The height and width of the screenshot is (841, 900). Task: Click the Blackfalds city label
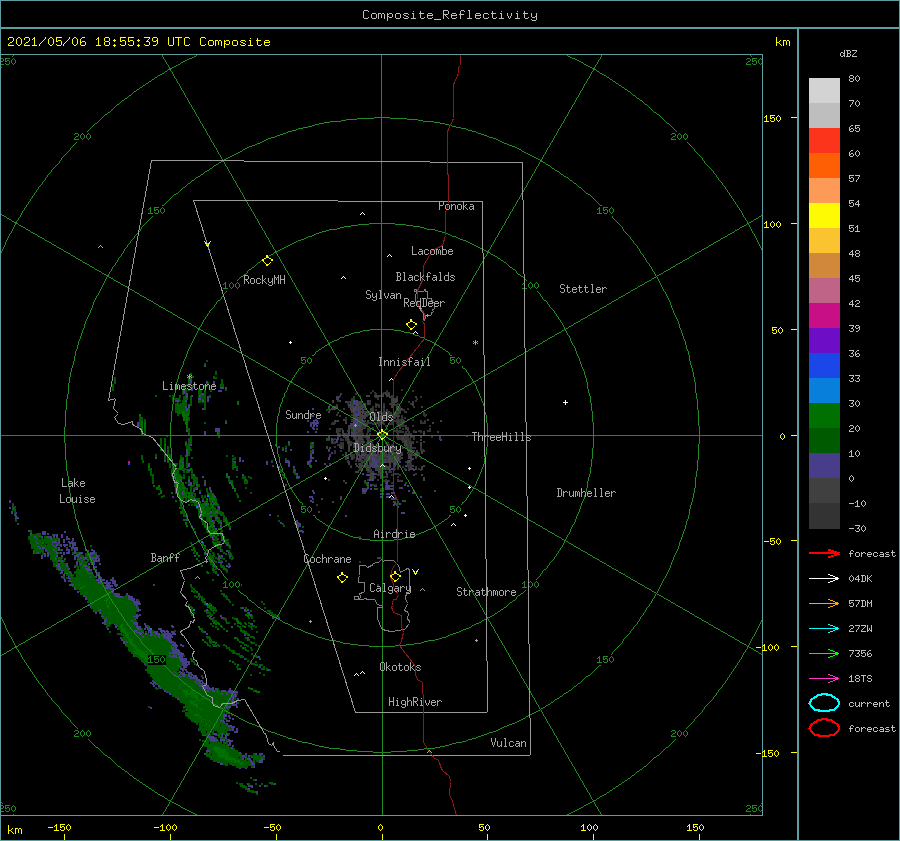point(425,277)
